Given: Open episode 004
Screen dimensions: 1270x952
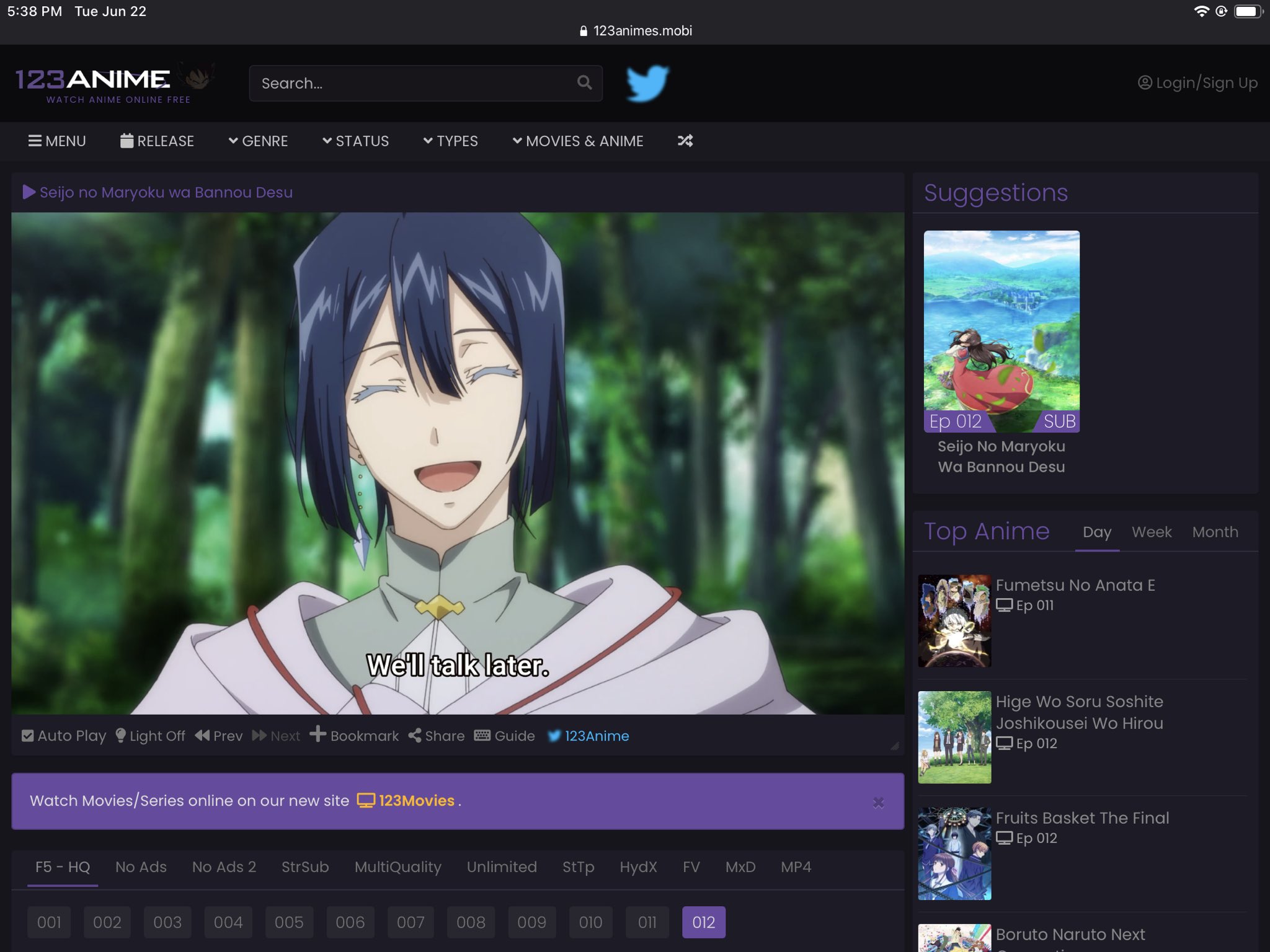Looking at the screenshot, I should [228, 922].
